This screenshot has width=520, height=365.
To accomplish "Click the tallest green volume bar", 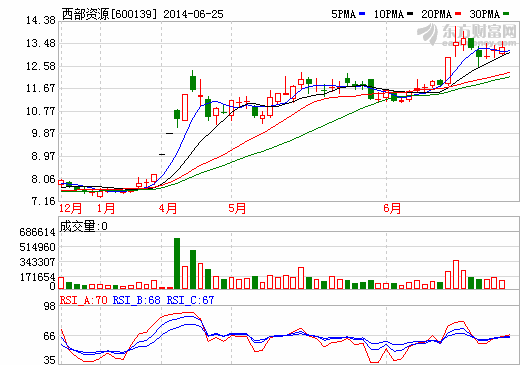I will 177,263.
